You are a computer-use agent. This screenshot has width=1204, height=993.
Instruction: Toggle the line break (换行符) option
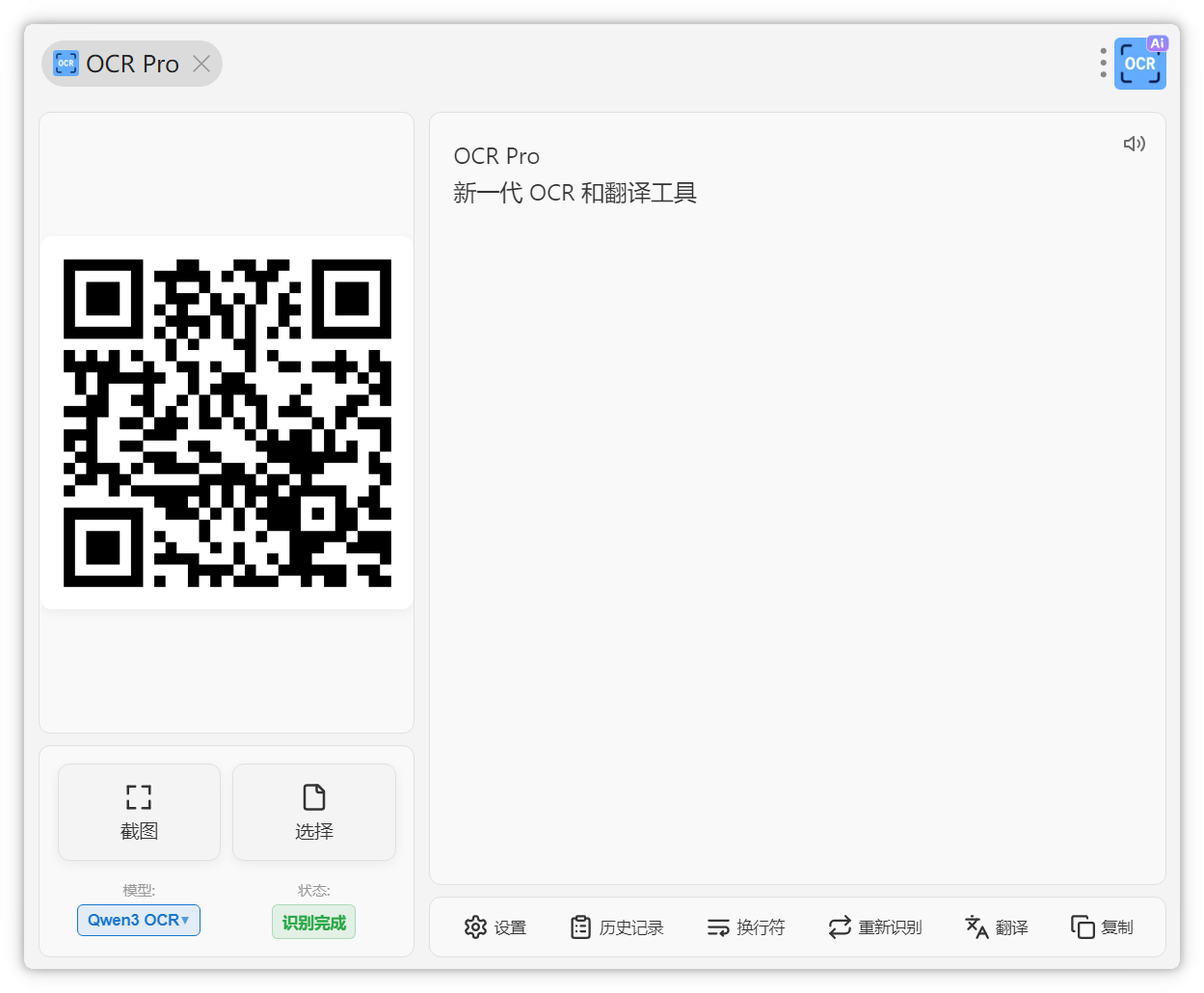click(746, 927)
